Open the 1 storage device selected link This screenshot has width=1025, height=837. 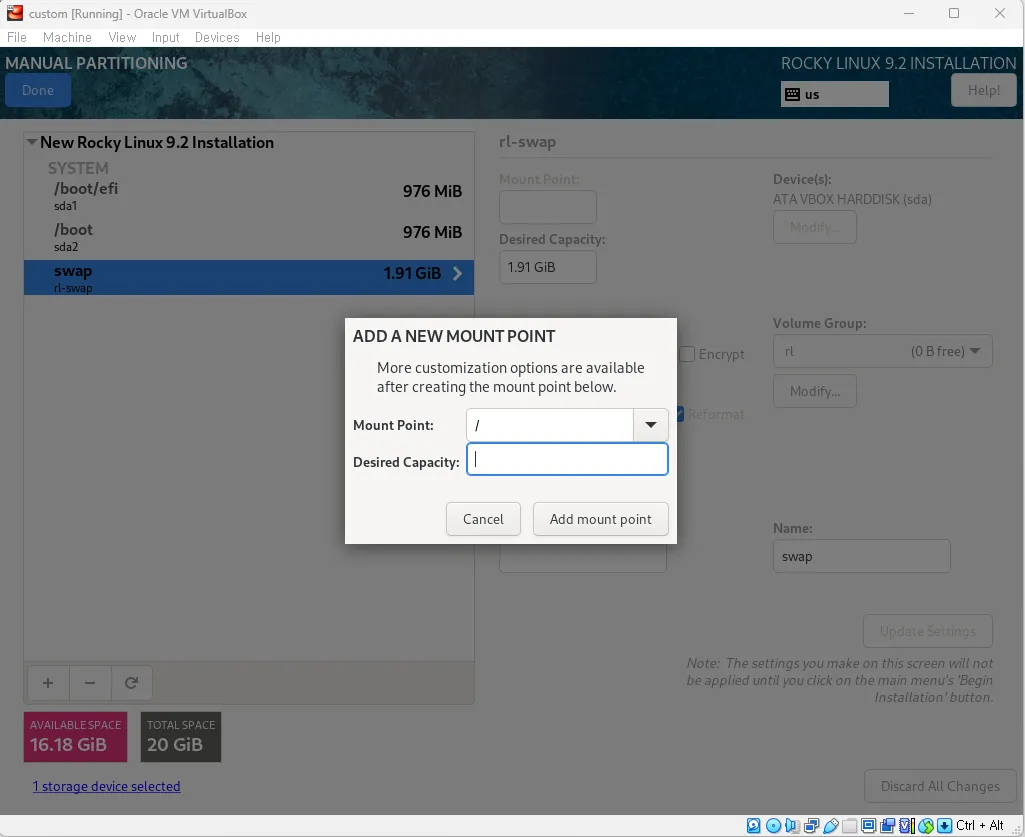coord(107,786)
